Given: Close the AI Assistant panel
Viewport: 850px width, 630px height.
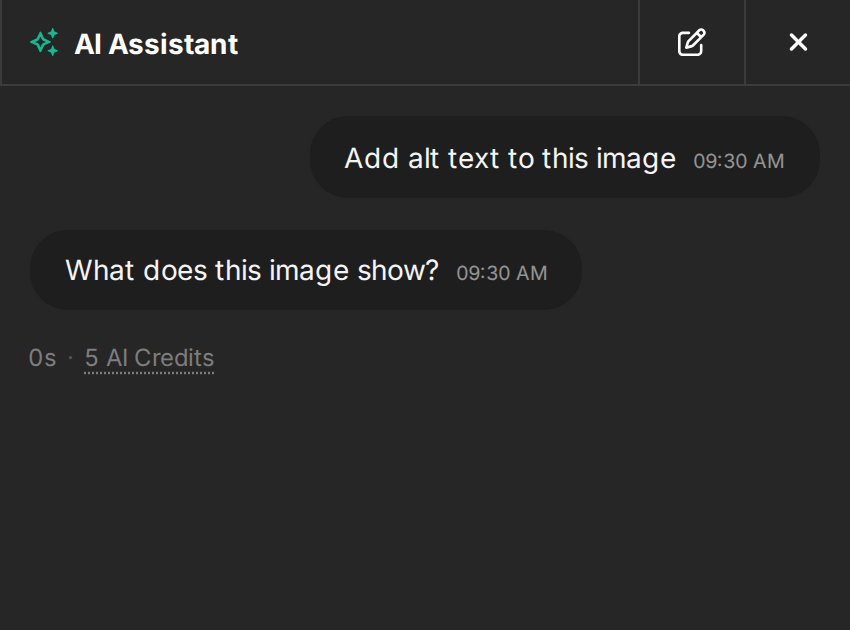Looking at the screenshot, I should 798,42.
